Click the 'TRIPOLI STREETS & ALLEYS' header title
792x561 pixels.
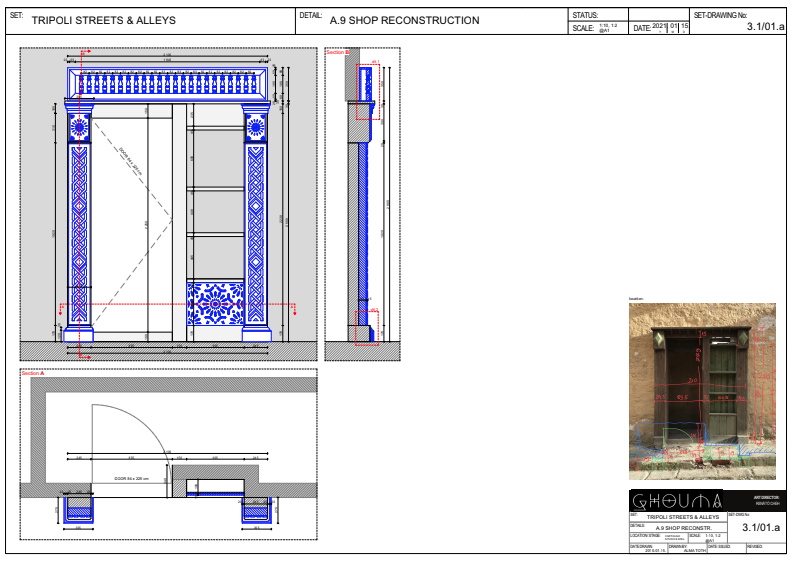coord(104,20)
